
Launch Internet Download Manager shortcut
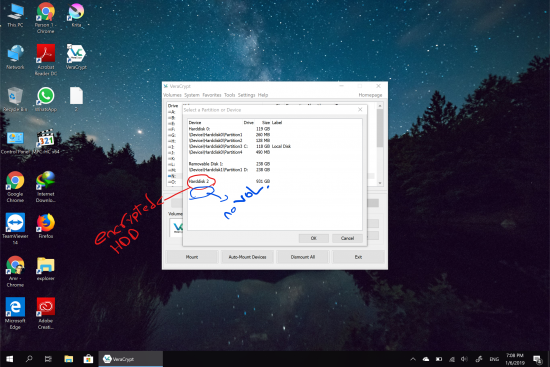46,187
